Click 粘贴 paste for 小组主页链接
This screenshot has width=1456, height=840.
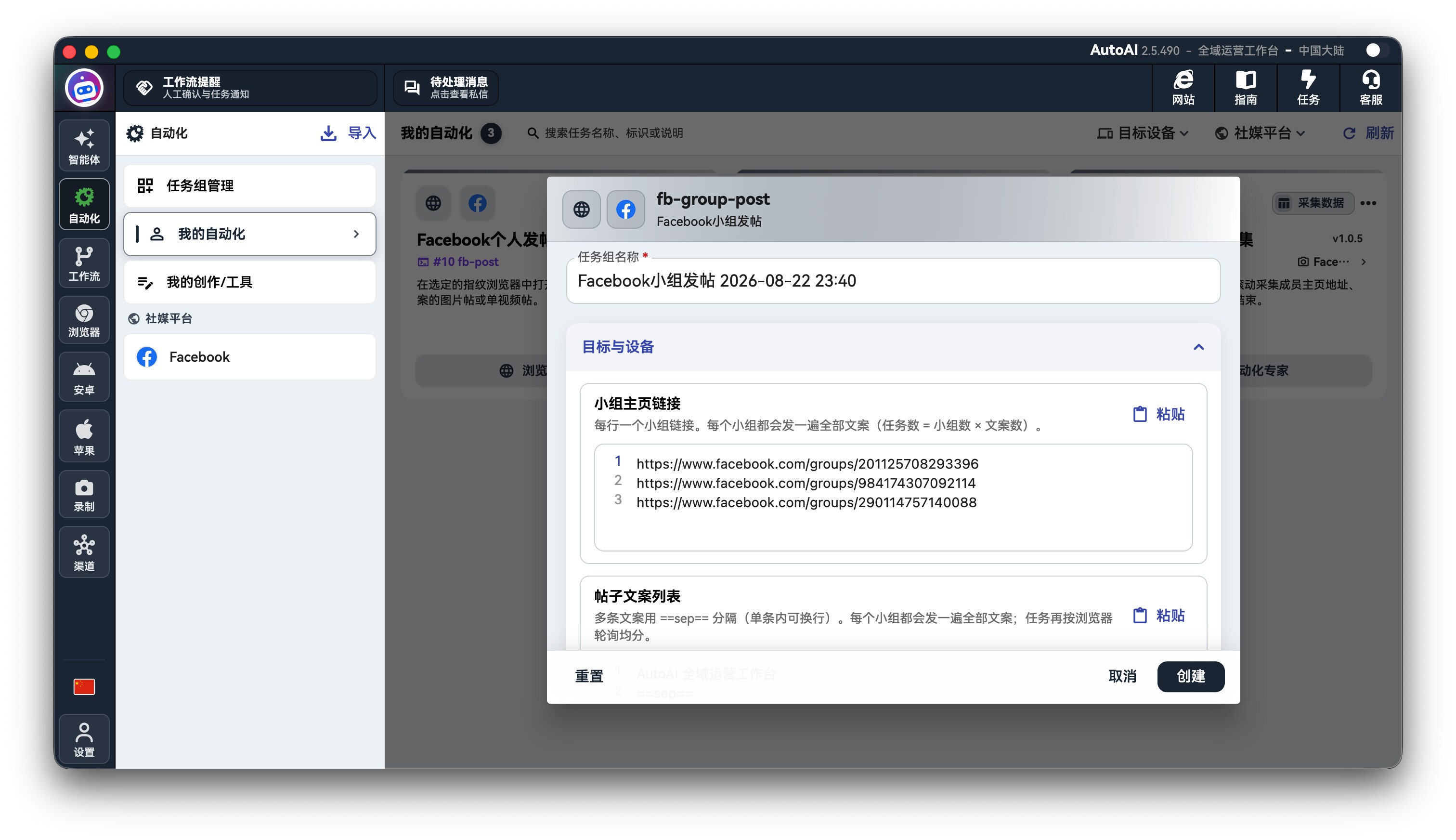[x=1159, y=414]
